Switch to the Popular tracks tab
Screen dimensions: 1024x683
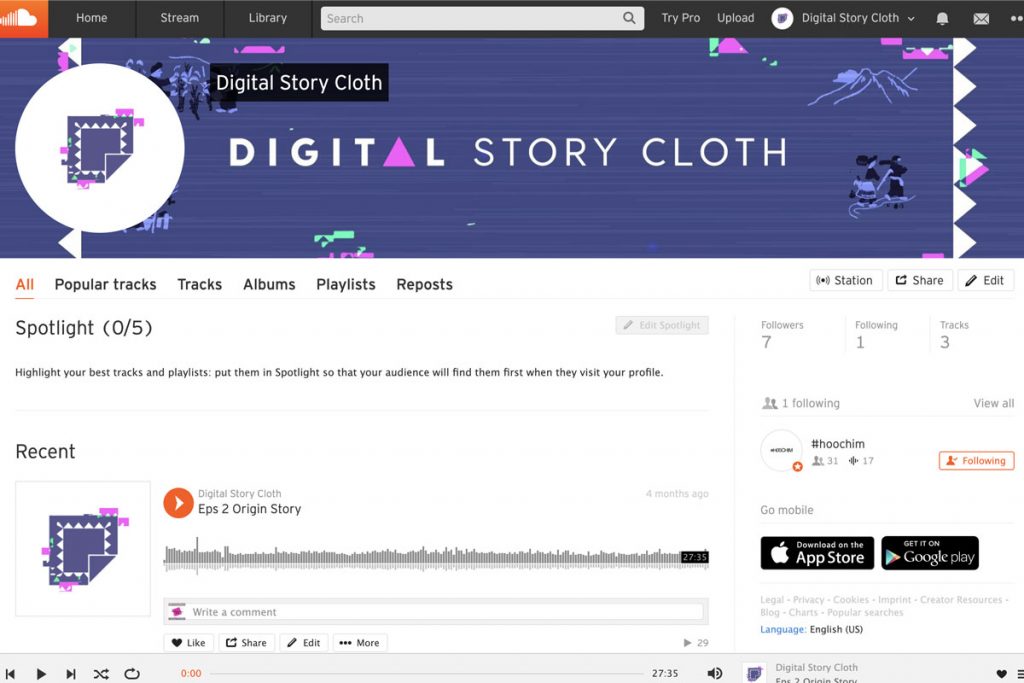105,285
